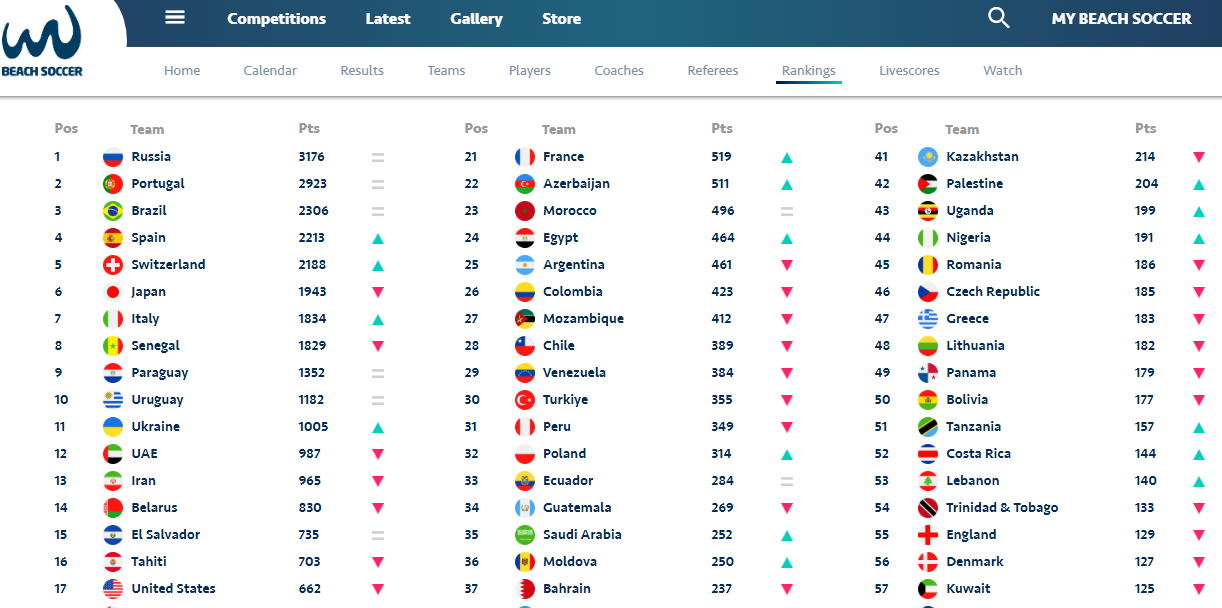Viewport: 1222px width, 608px height.
Task: Open the Portugal team link
Action: click(158, 184)
